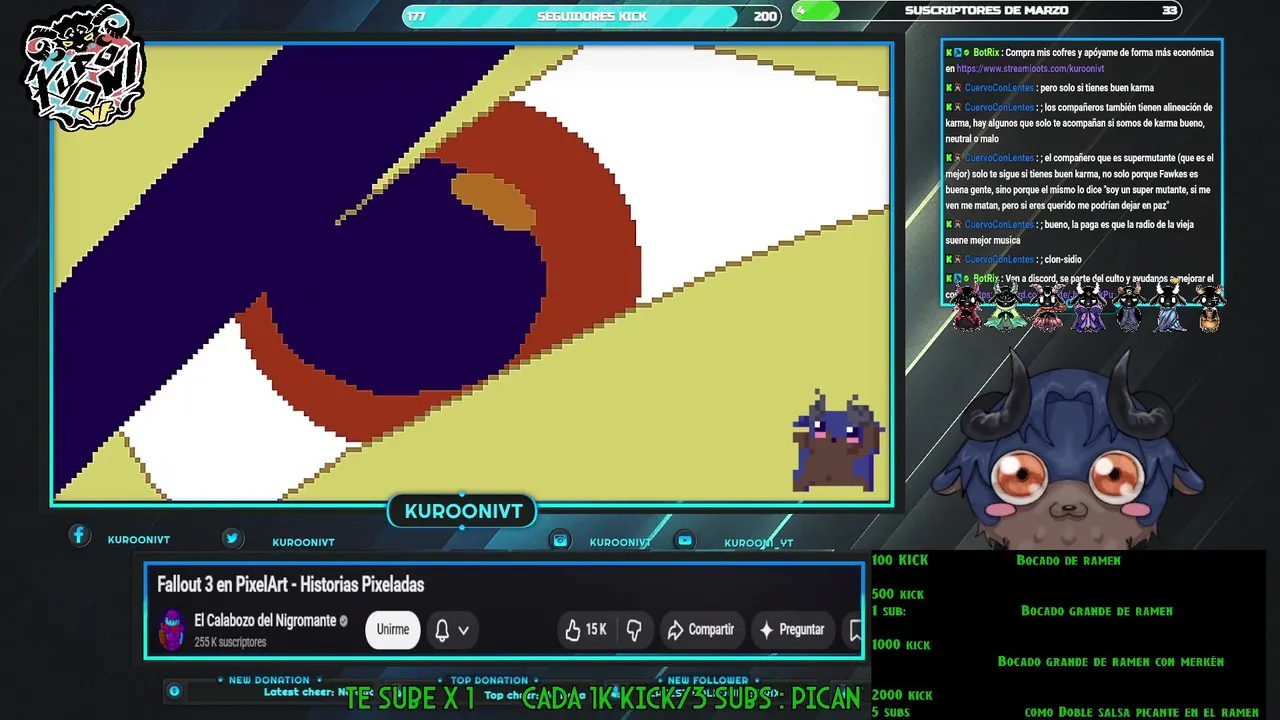Open the notification bell dropdown
The image size is (1280, 720).
(x=451, y=630)
